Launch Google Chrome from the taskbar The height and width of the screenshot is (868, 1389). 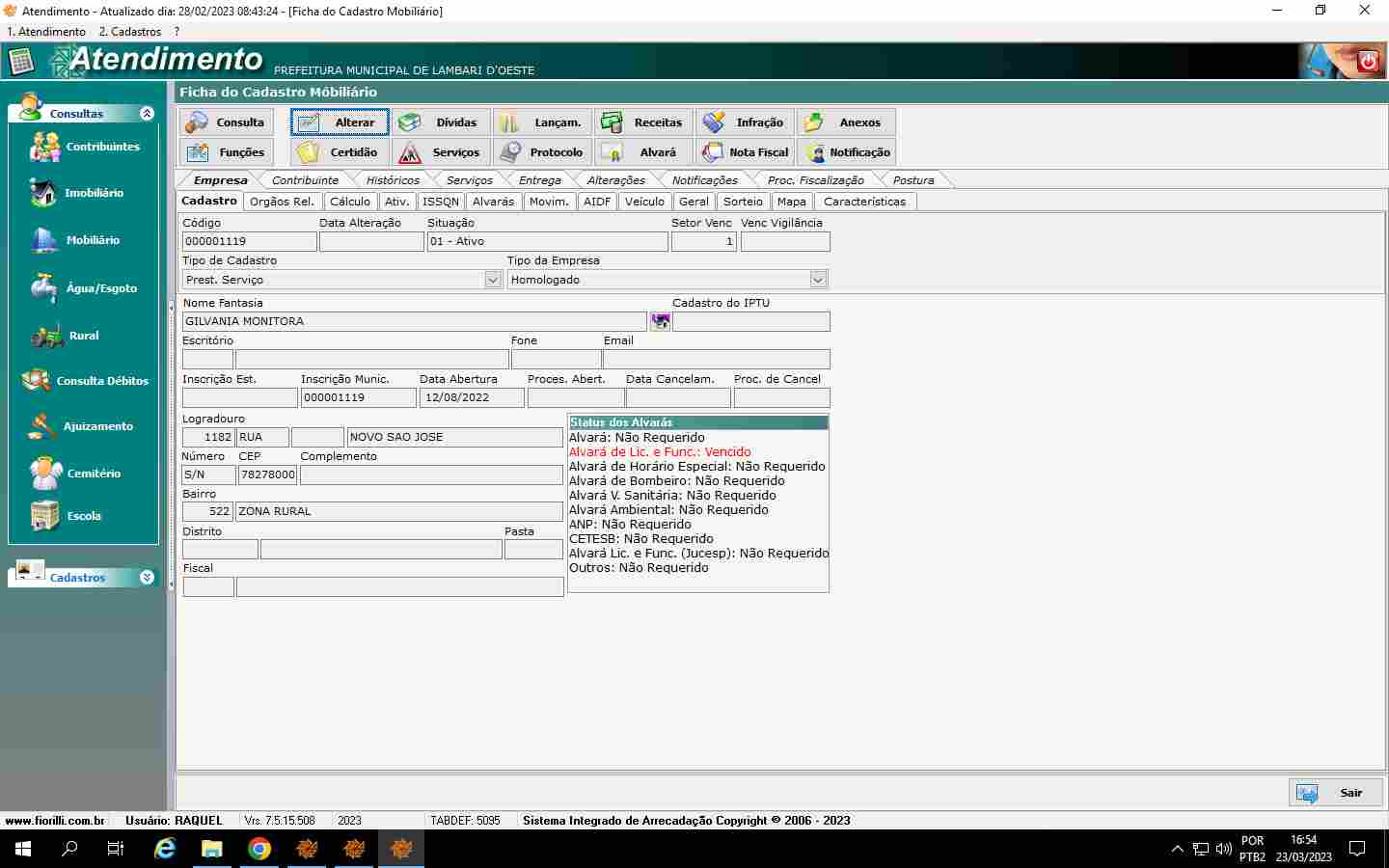[259, 849]
